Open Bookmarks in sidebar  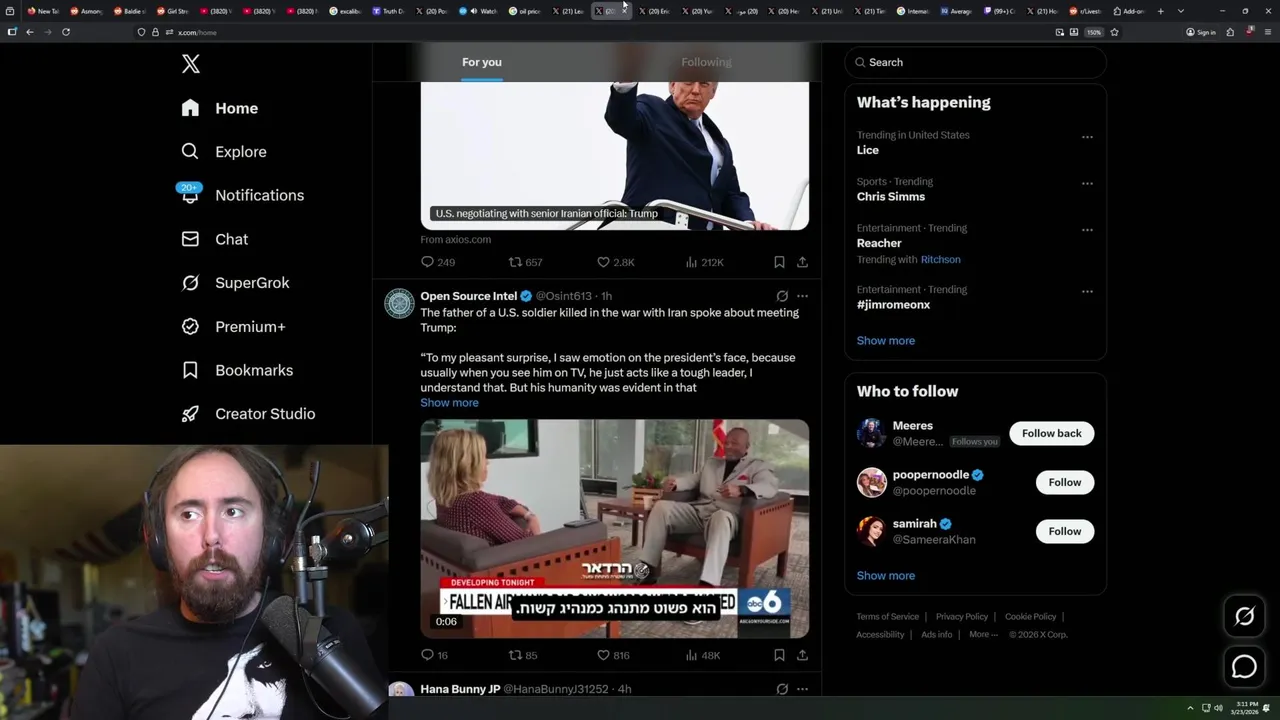pyautogui.click(x=237, y=370)
